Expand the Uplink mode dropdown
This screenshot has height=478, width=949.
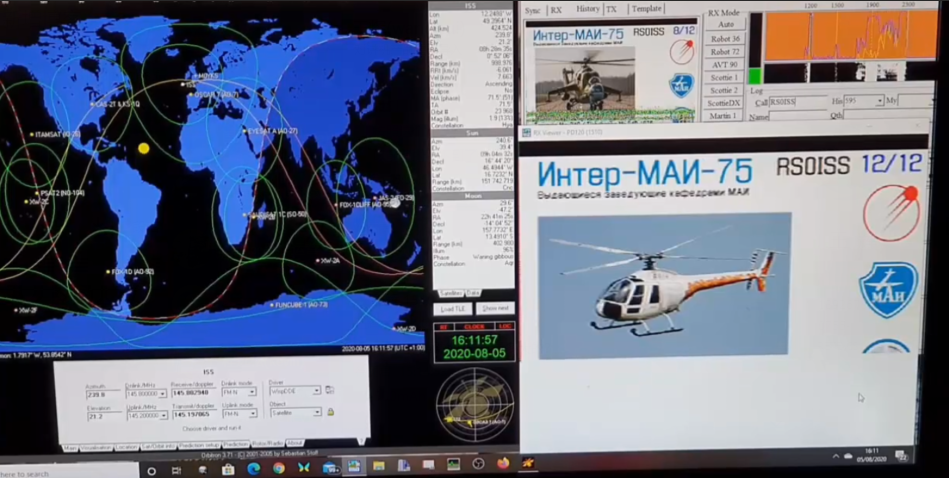253,414
